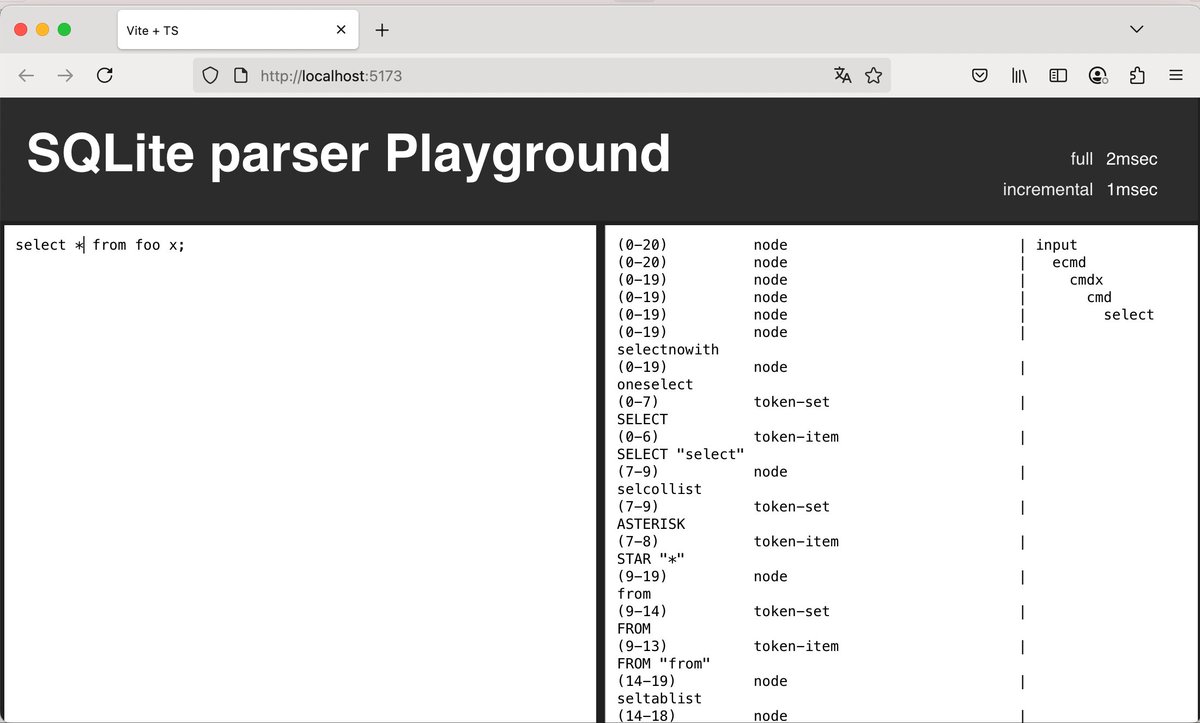Viewport: 1200px width, 723px height.
Task: Click the 'cmd' tree node label
Action: pyautogui.click(x=1099, y=297)
